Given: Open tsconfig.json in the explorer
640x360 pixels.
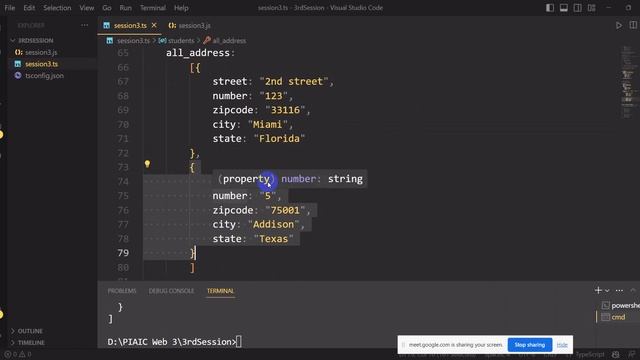Looking at the screenshot, I should tap(44, 76).
